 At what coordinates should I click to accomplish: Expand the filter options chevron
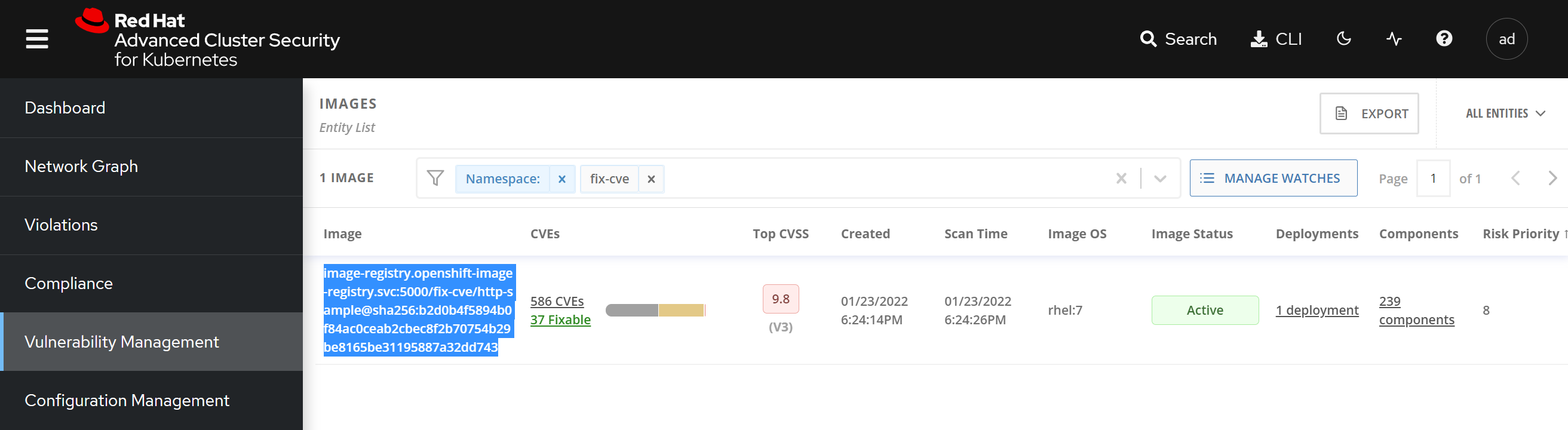pos(1160,178)
